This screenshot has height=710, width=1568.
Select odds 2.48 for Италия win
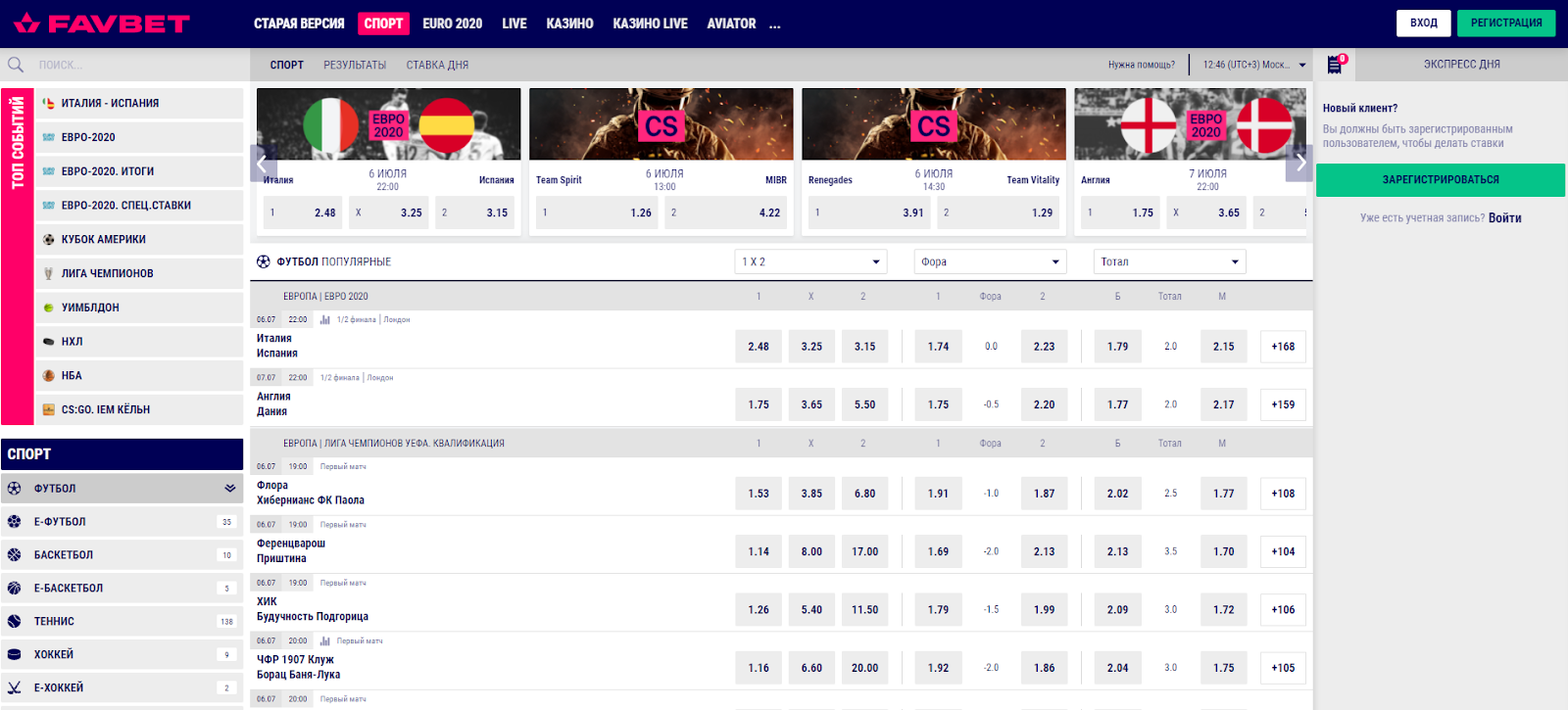(759, 347)
